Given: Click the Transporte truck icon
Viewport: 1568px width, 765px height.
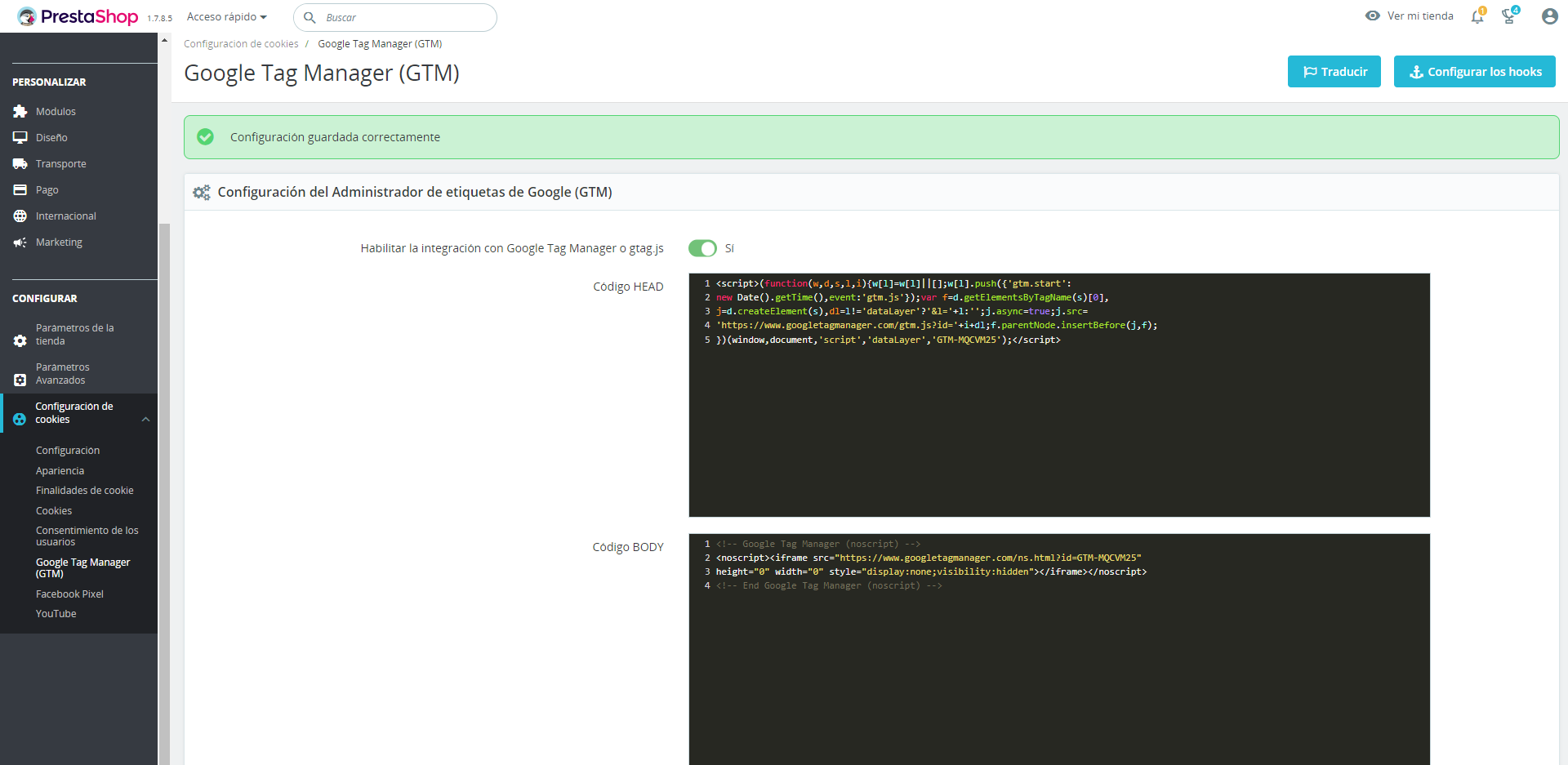Looking at the screenshot, I should click(20, 164).
